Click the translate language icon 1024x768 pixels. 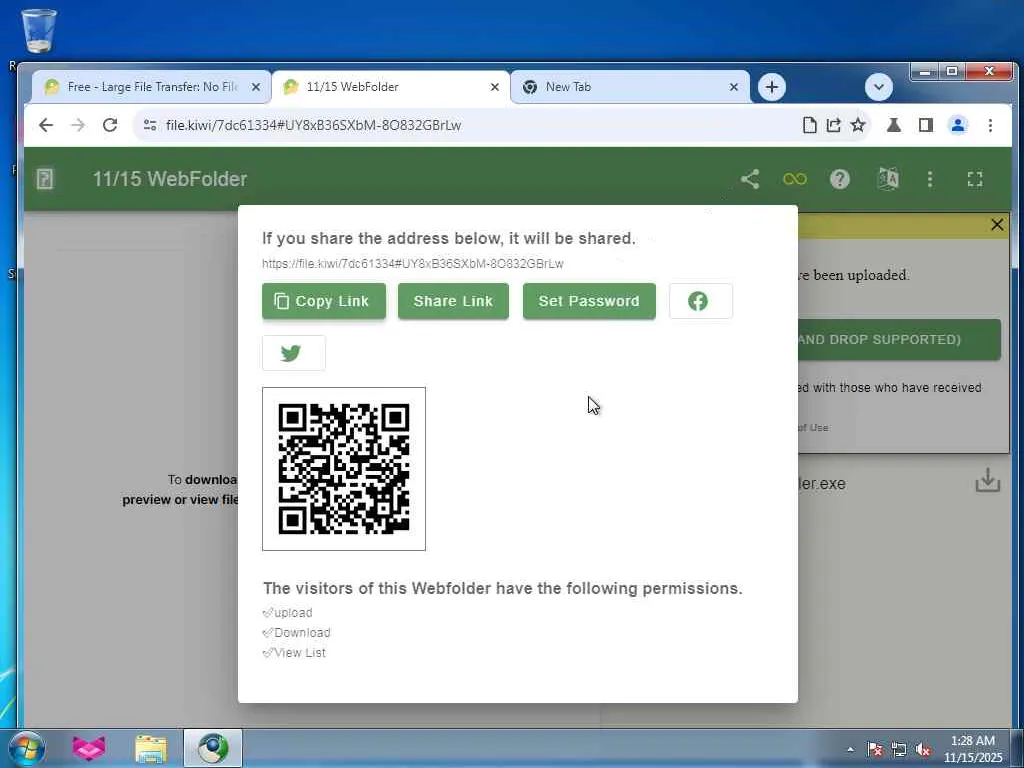tap(888, 179)
